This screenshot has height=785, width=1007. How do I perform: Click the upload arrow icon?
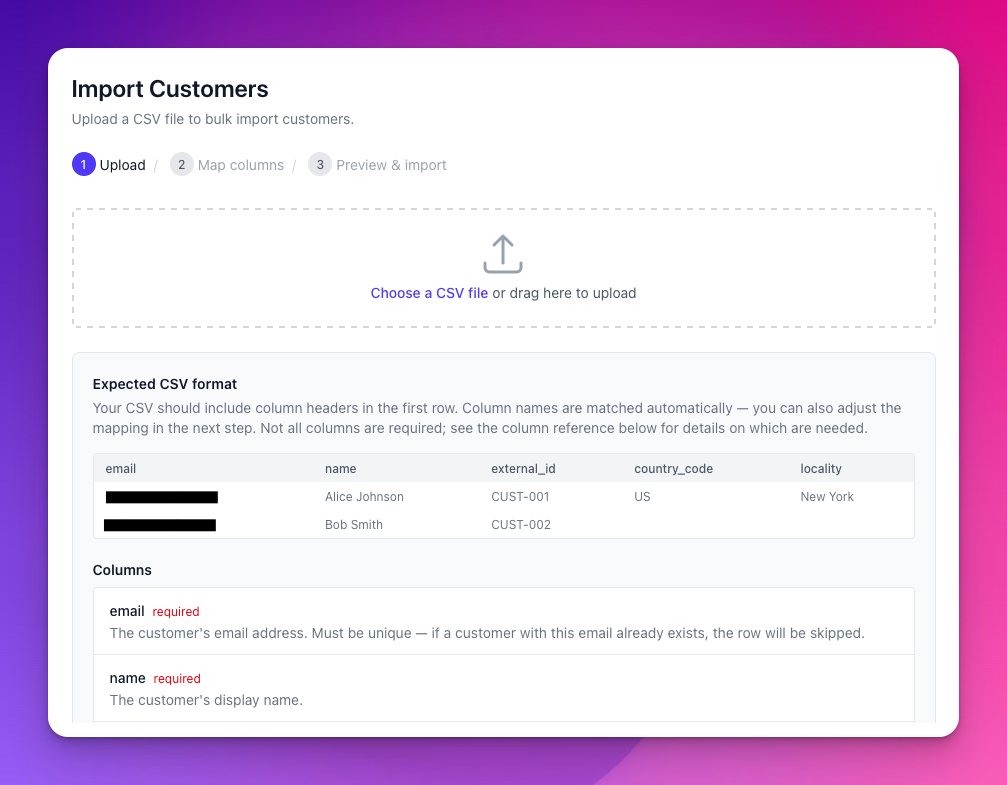point(503,254)
